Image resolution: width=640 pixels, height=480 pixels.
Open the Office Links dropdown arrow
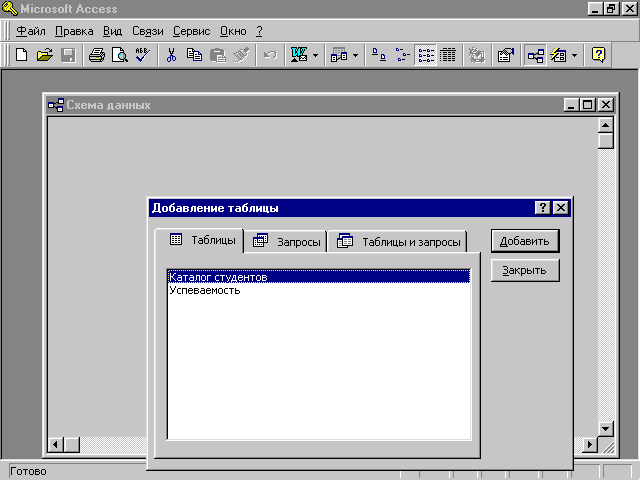tap(315, 55)
